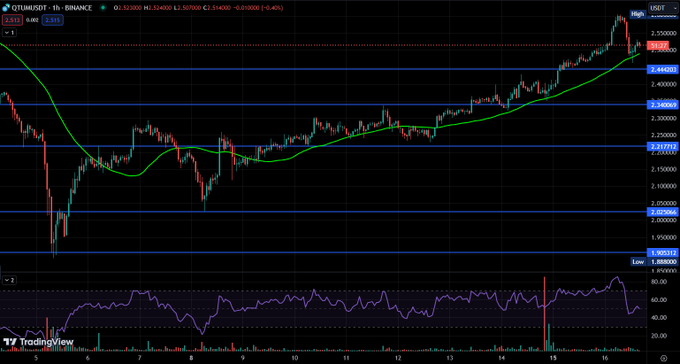The width and height of the screenshot is (680, 364).
Task: Click the 2.550000 price scale value
Action: tap(664, 33)
